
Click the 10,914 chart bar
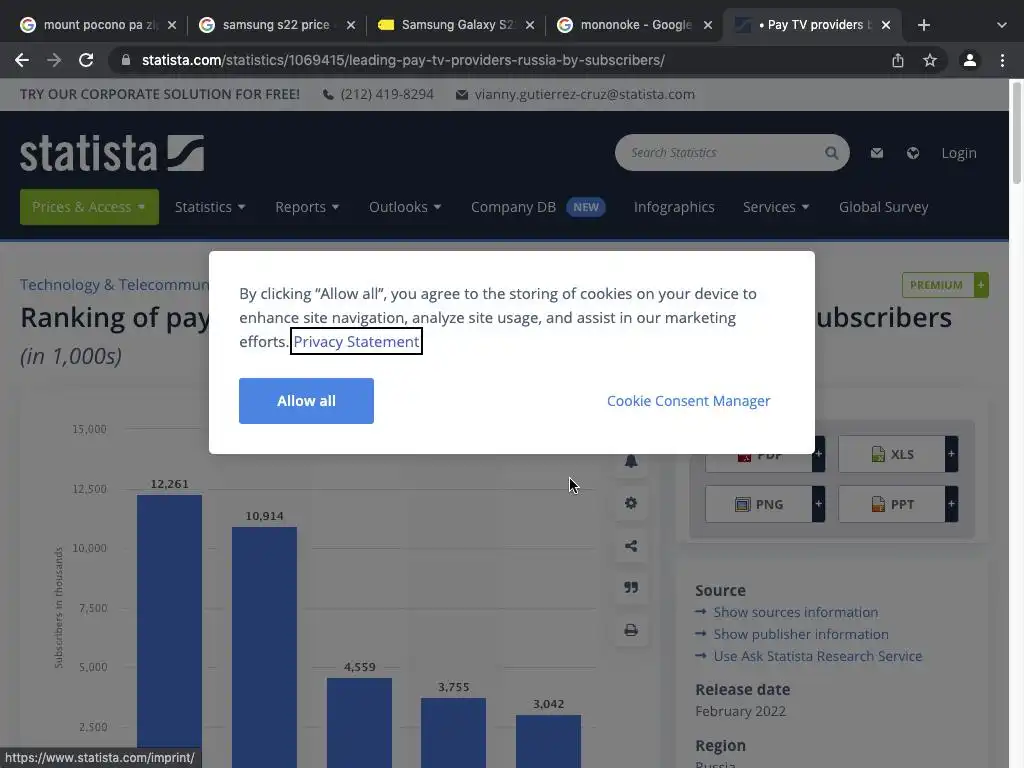264,647
